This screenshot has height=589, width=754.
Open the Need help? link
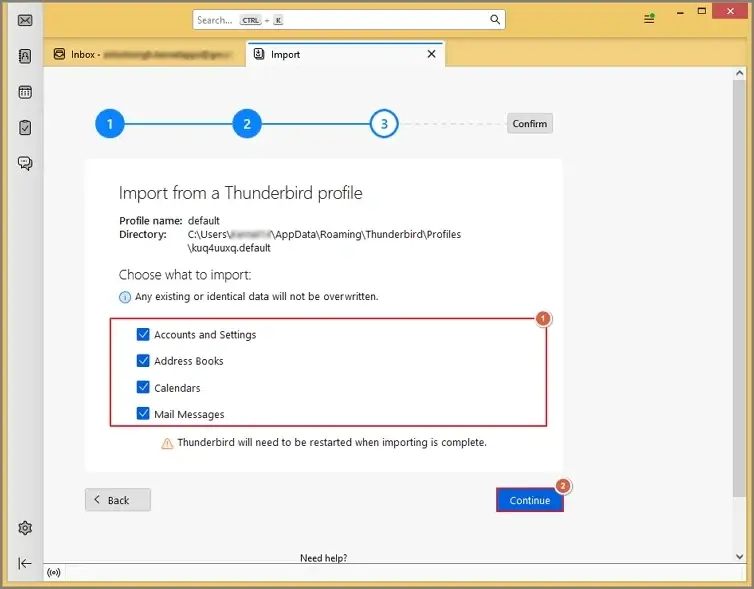[x=324, y=558]
